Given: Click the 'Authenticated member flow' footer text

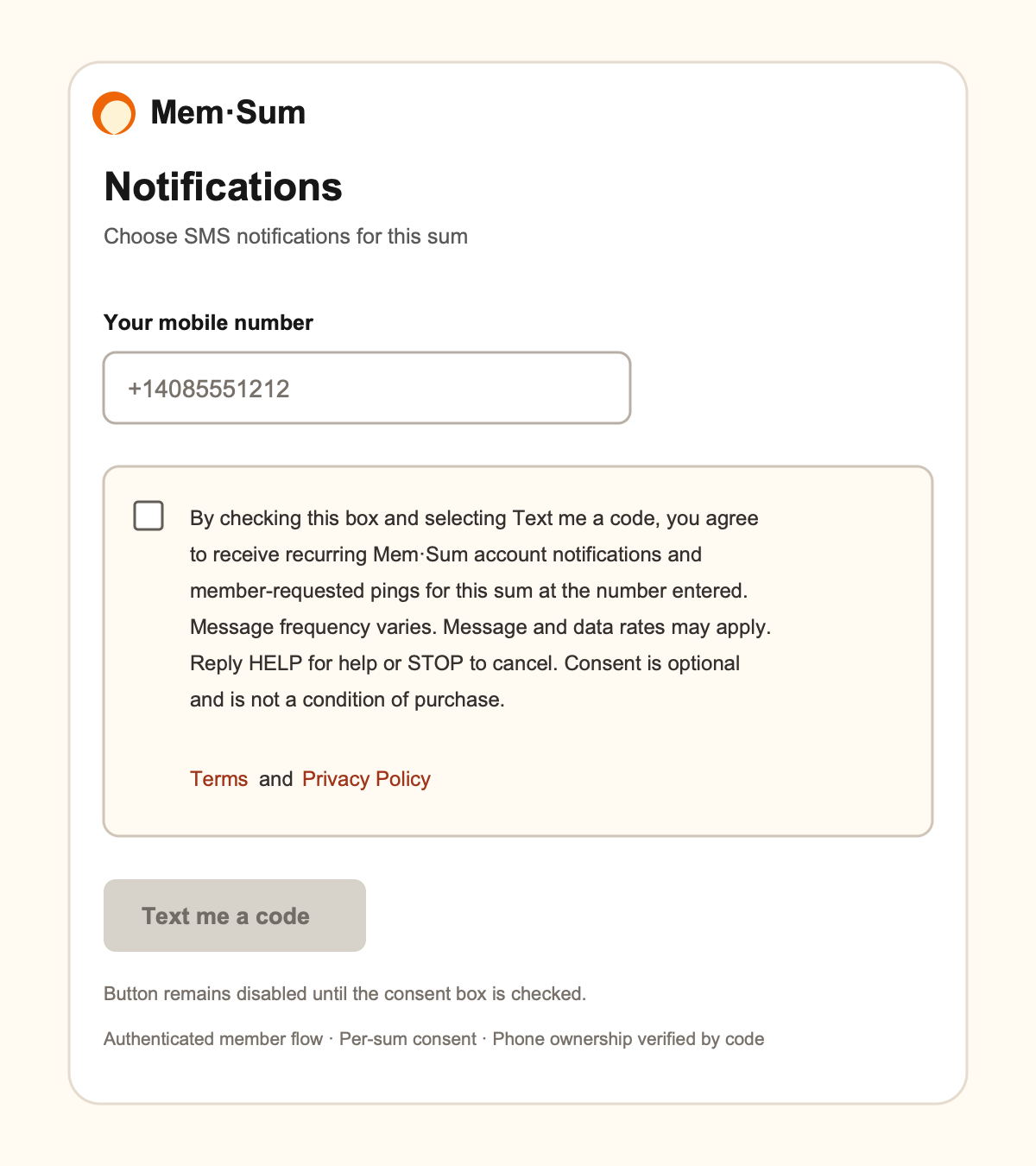Looking at the screenshot, I should pyautogui.click(x=213, y=1038).
